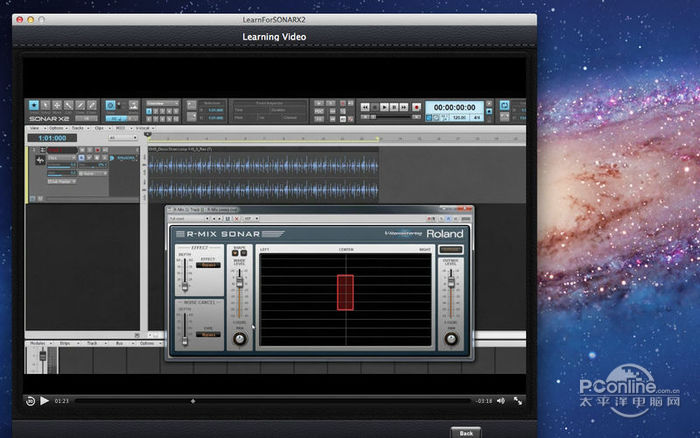Click the transport time display 00:00:00:00
The height and width of the screenshot is (438, 700).
coord(453,106)
